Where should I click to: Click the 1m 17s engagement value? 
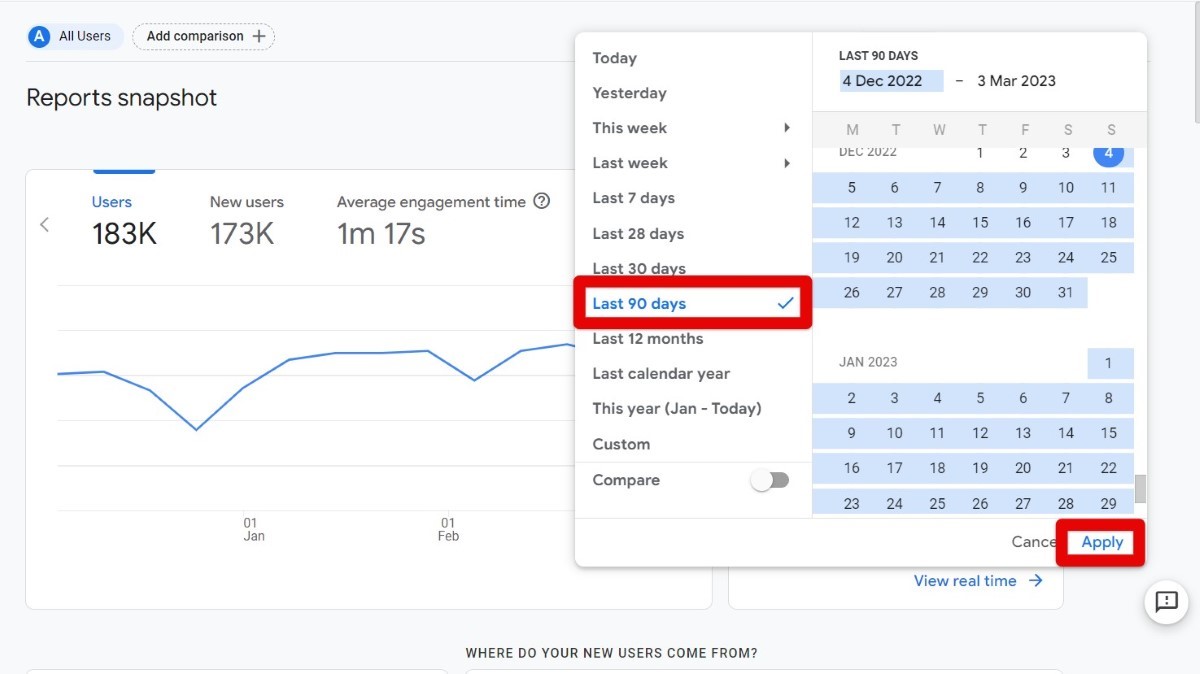381,234
